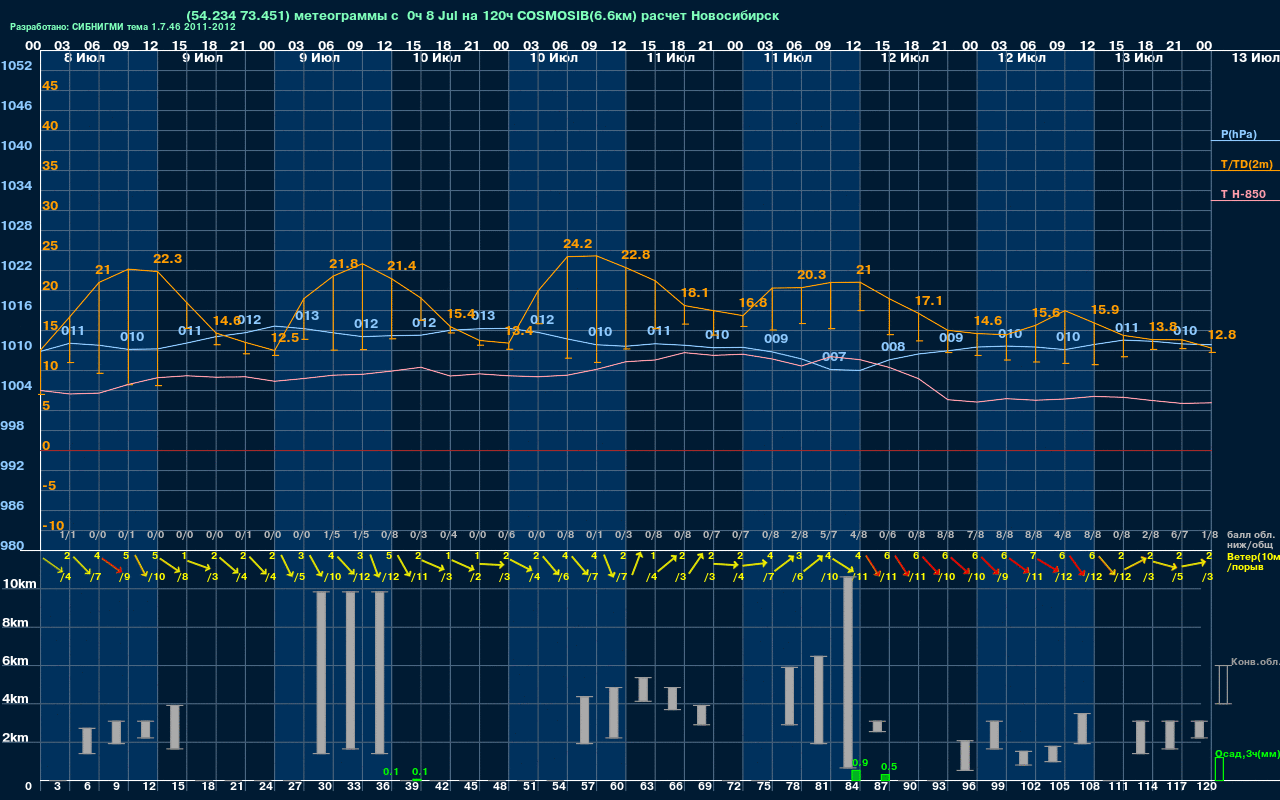Click the 0.5 precipitation amount label
The width and height of the screenshot is (1280, 800).
point(889,767)
